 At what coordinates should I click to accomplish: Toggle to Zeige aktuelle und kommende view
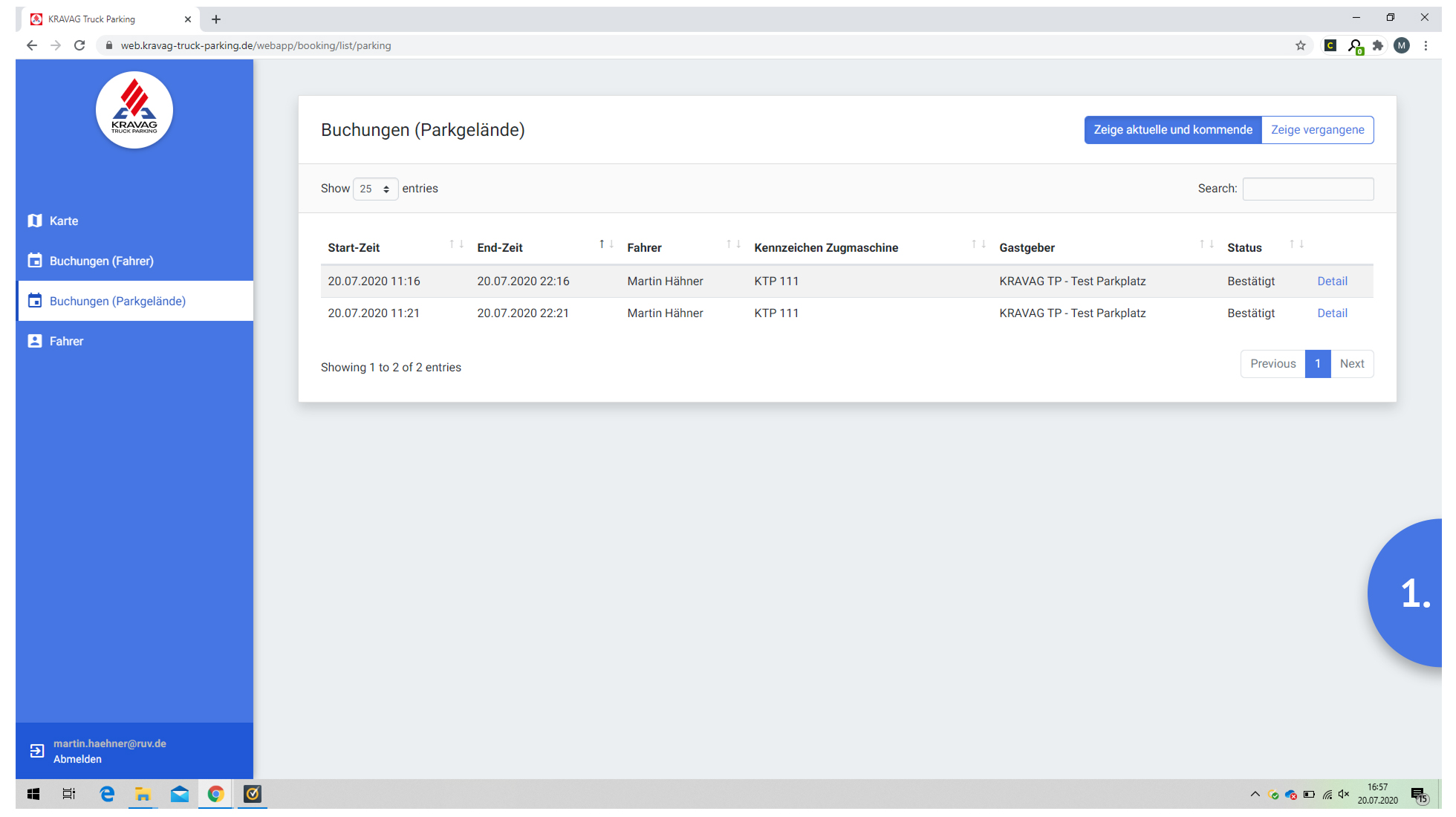(x=1173, y=130)
